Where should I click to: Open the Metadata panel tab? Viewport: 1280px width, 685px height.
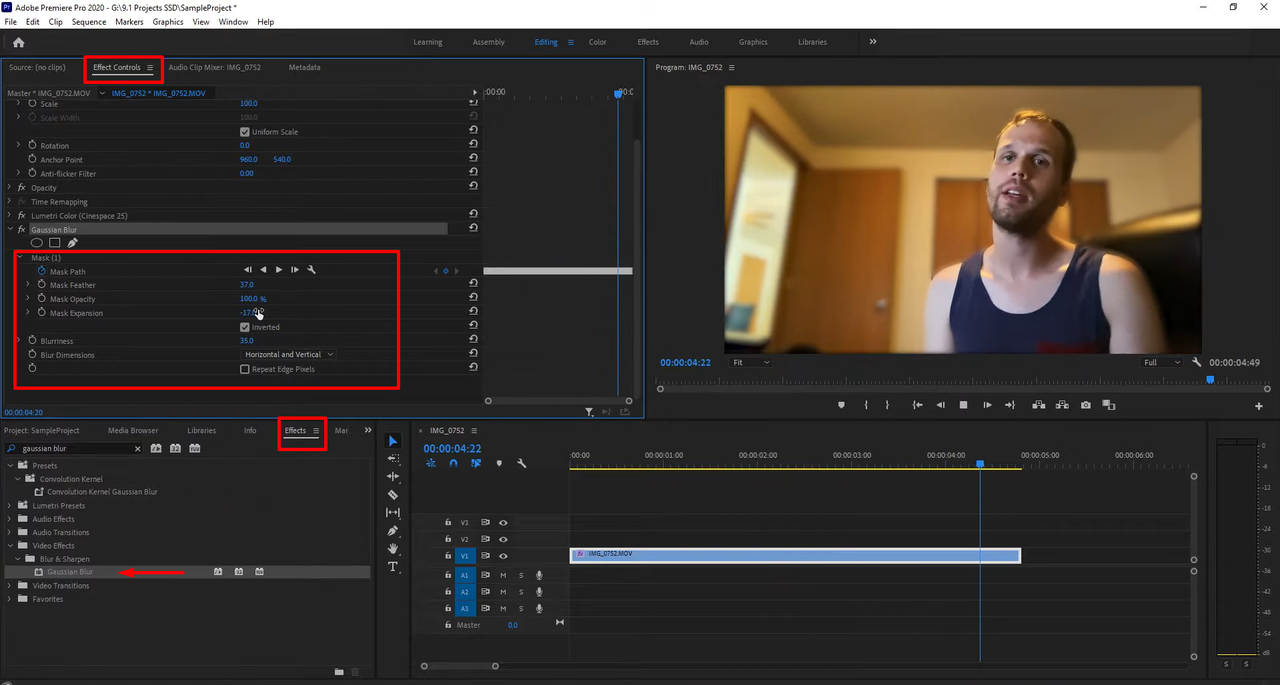(304, 67)
